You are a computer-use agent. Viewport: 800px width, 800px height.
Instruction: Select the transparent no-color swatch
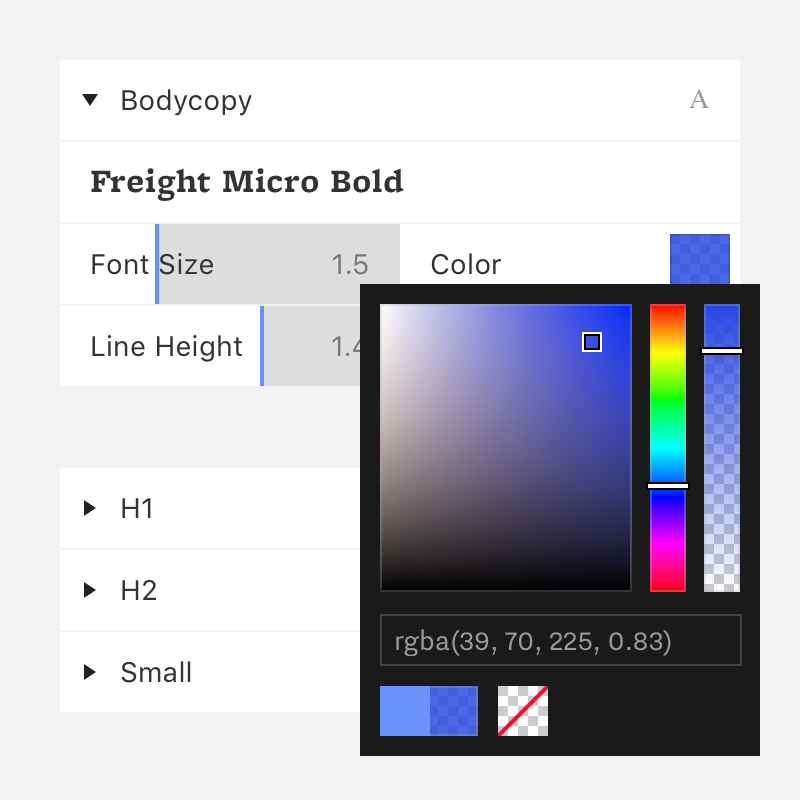coord(523,711)
